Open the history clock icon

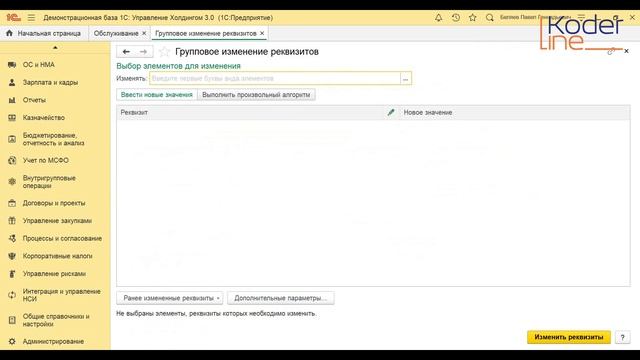click(x=456, y=18)
